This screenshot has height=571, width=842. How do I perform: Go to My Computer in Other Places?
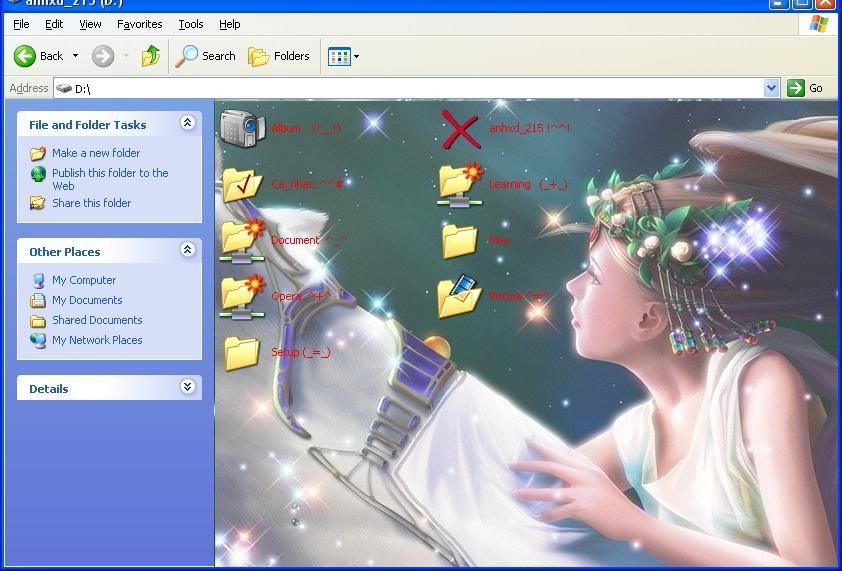pyautogui.click(x=84, y=280)
